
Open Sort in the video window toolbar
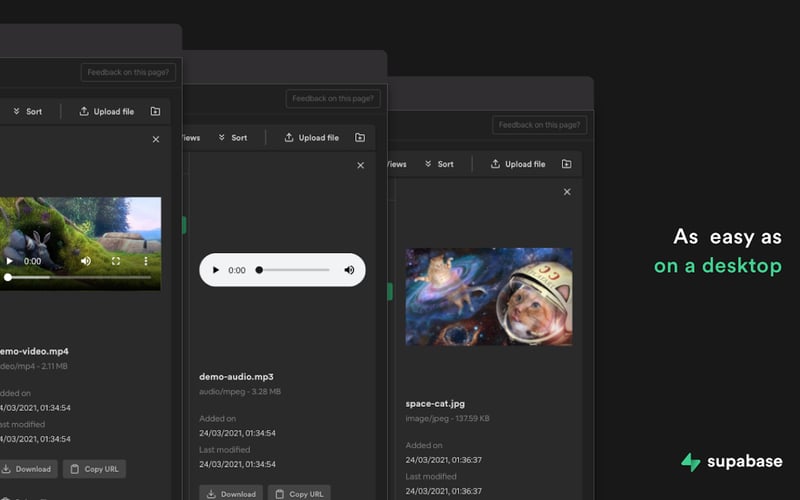[x=28, y=111]
